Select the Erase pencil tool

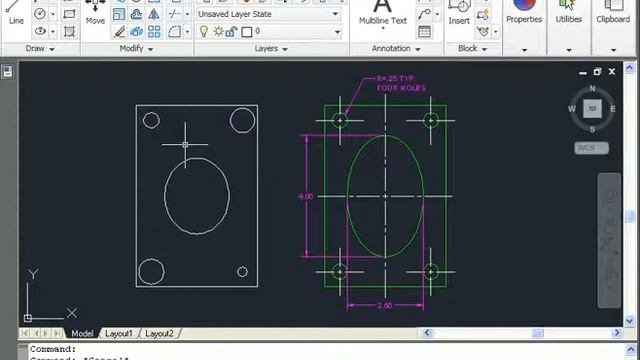click(x=119, y=31)
